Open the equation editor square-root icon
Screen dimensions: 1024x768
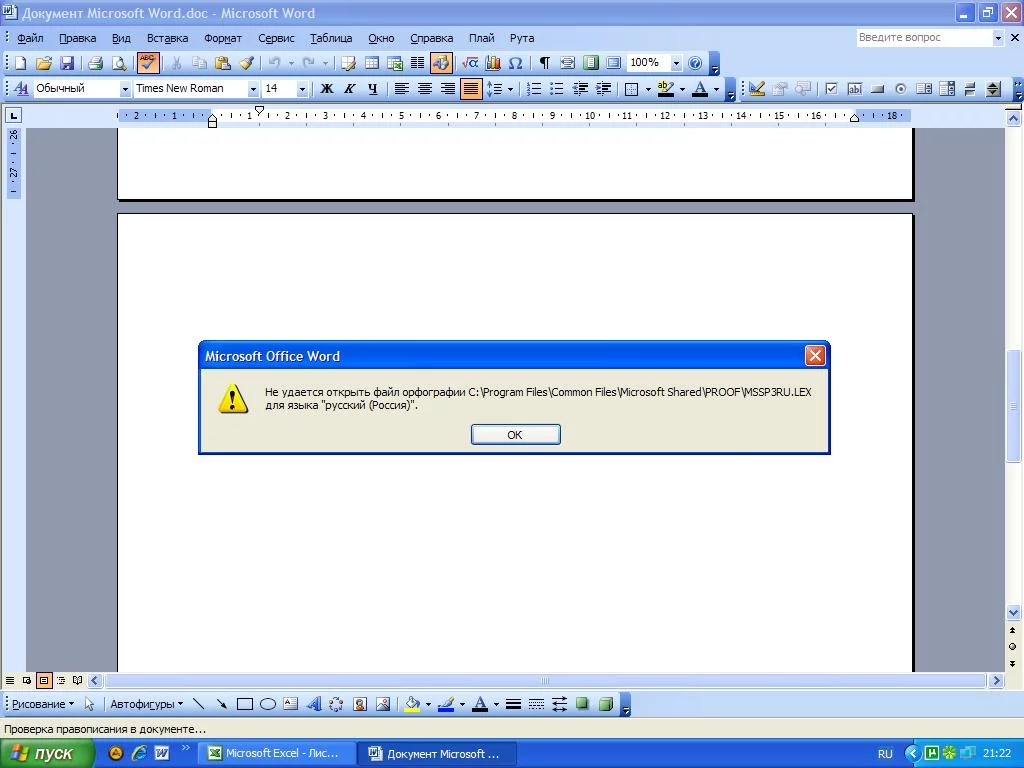pyautogui.click(x=470, y=63)
